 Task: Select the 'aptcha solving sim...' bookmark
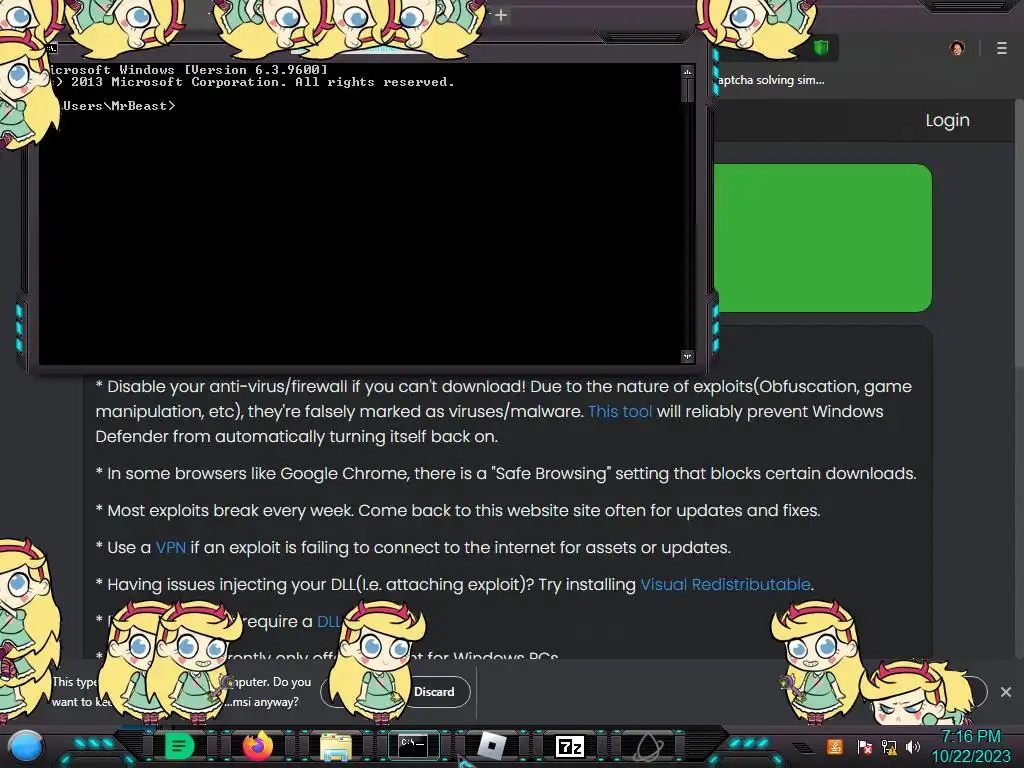pos(771,80)
